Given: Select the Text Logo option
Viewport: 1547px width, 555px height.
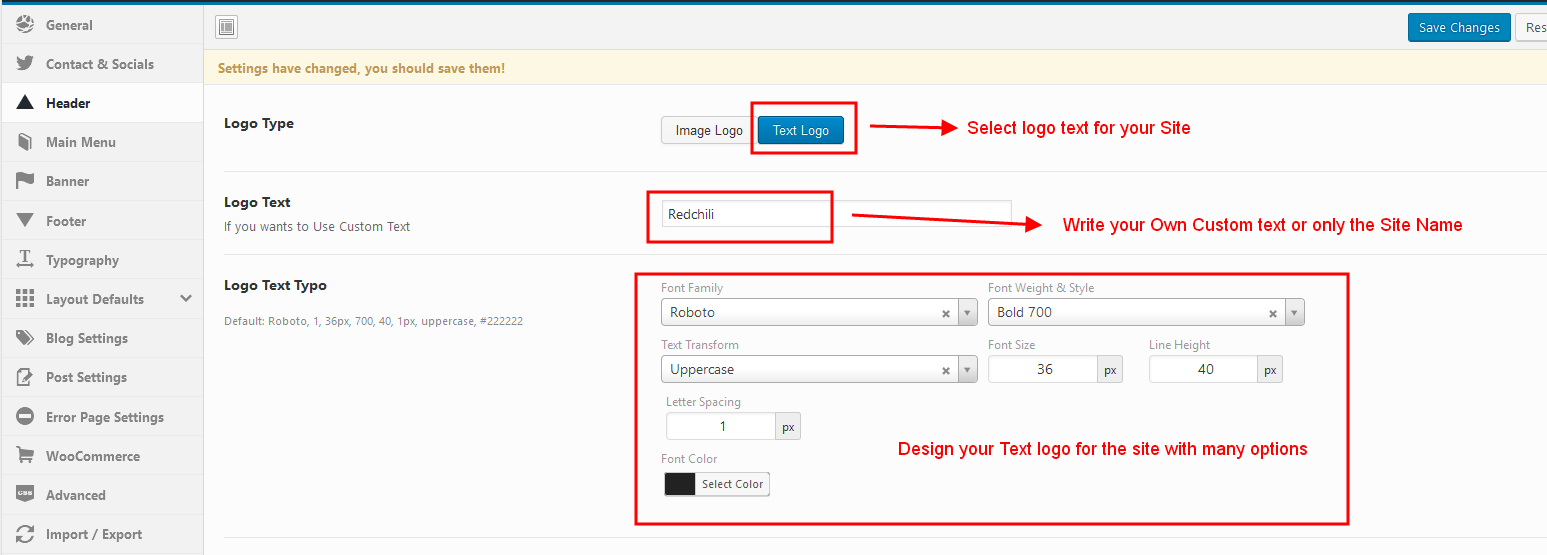Looking at the screenshot, I should pos(800,130).
